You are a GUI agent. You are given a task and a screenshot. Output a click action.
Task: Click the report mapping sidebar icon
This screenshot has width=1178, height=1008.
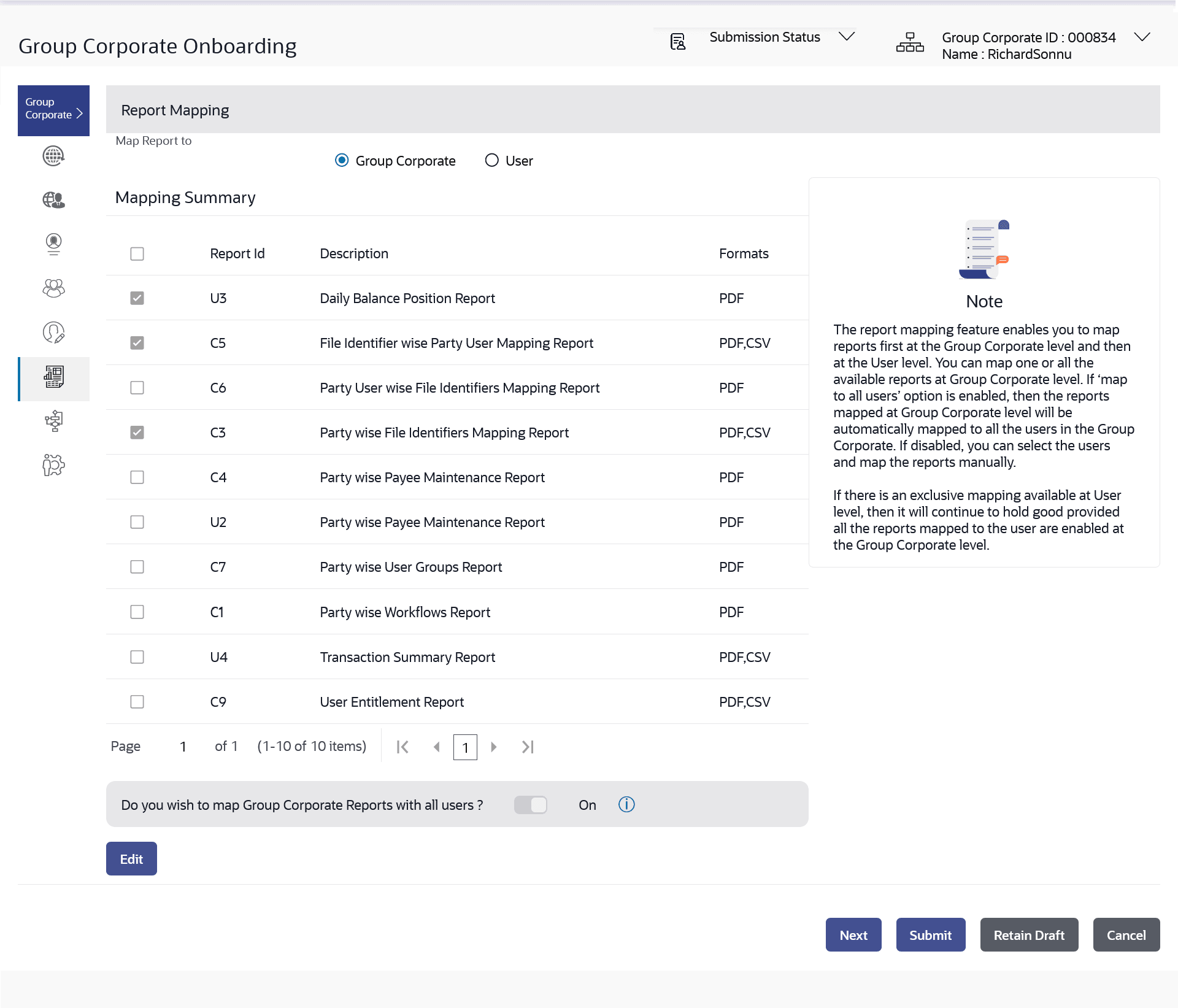[x=53, y=377]
